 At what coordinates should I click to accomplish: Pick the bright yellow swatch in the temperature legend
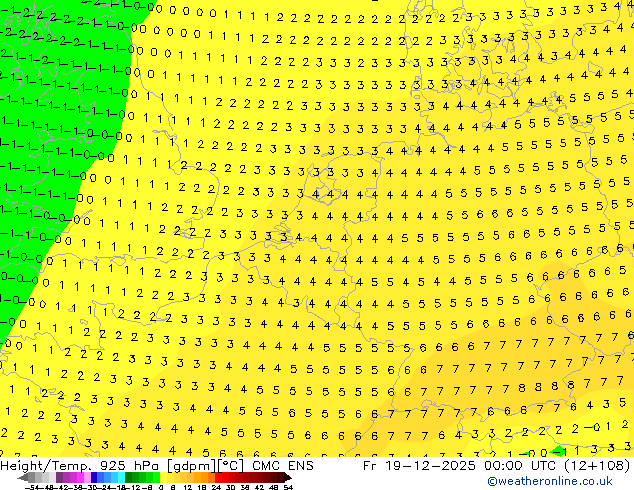point(163,478)
